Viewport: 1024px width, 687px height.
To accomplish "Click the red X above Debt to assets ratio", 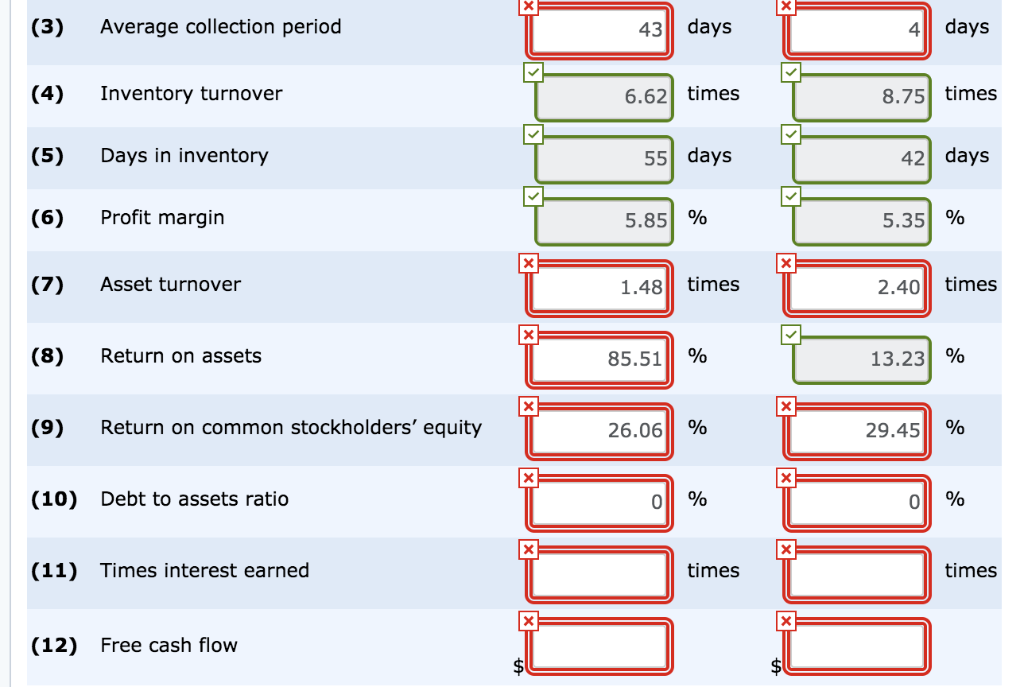I will tap(529, 477).
